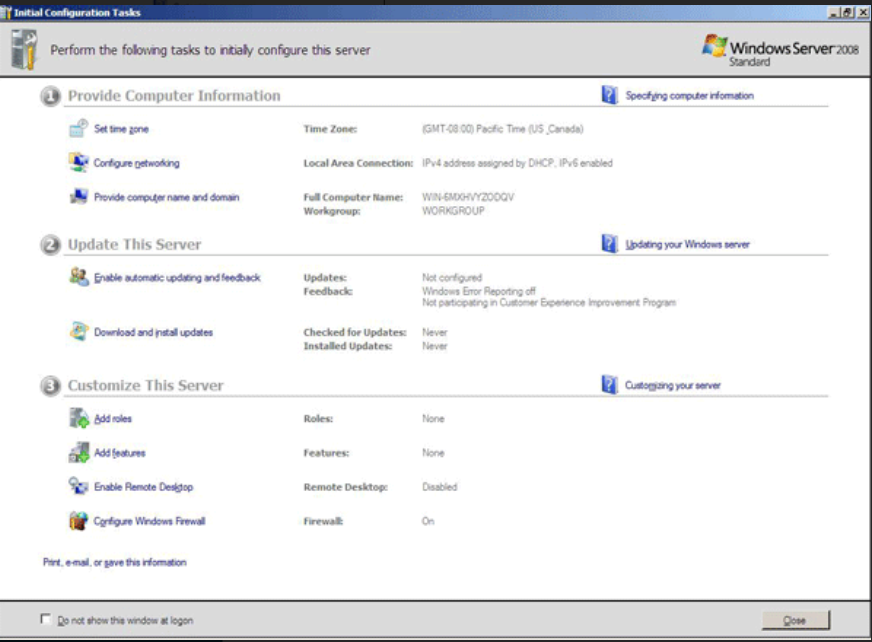Minimize the Initial Configuration Tasks window
The width and height of the screenshot is (872, 642).
tap(834, 12)
